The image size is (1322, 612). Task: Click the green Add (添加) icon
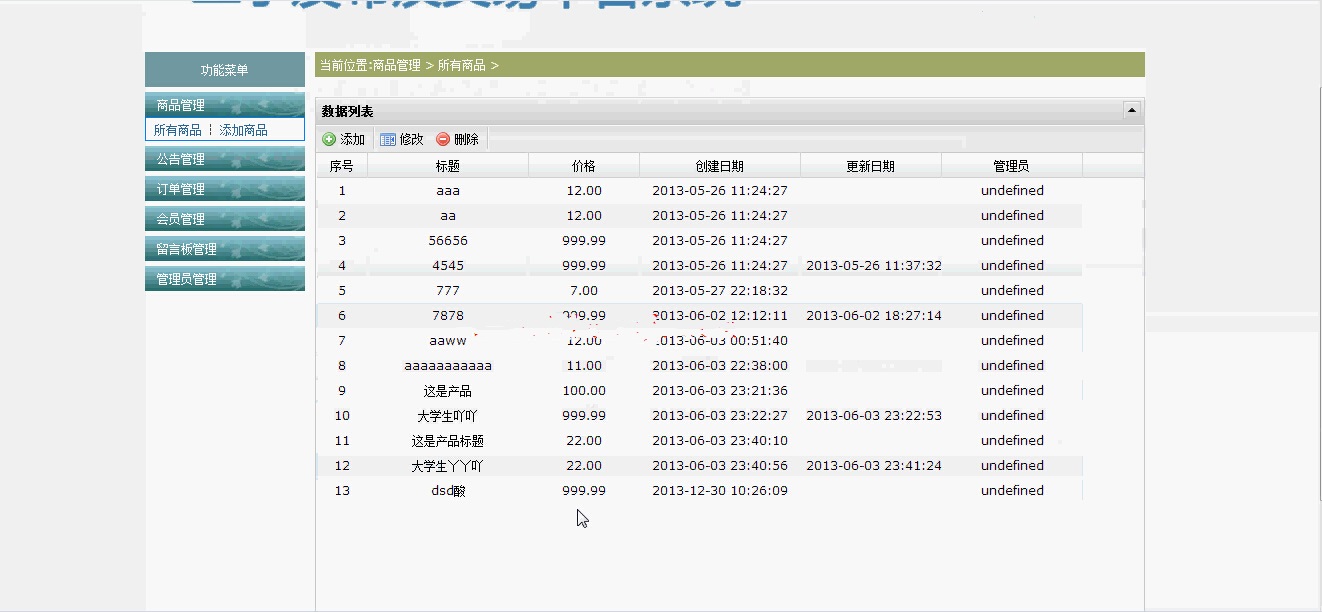pyautogui.click(x=329, y=140)
